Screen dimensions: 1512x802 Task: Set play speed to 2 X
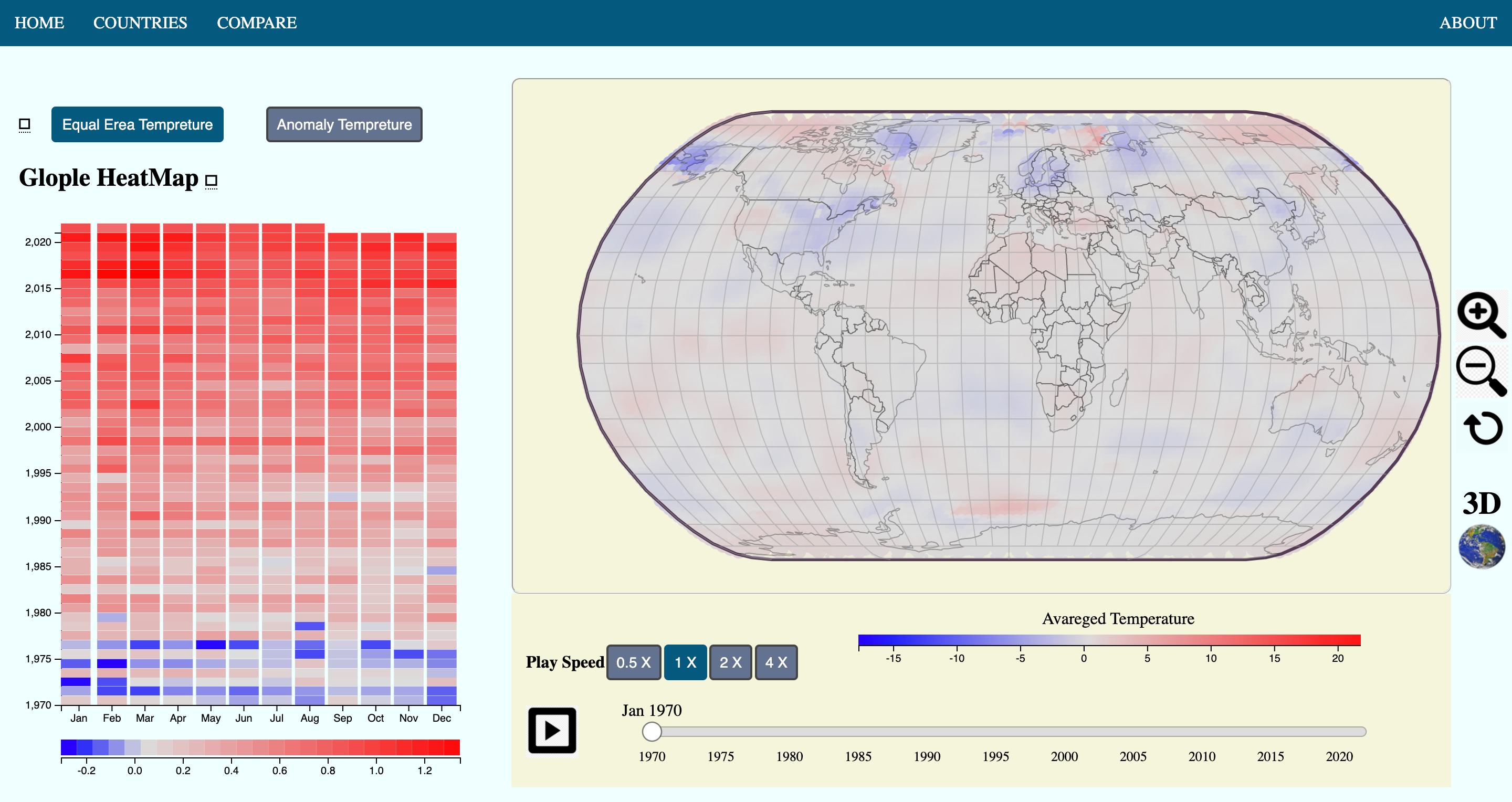coord(731,662)
